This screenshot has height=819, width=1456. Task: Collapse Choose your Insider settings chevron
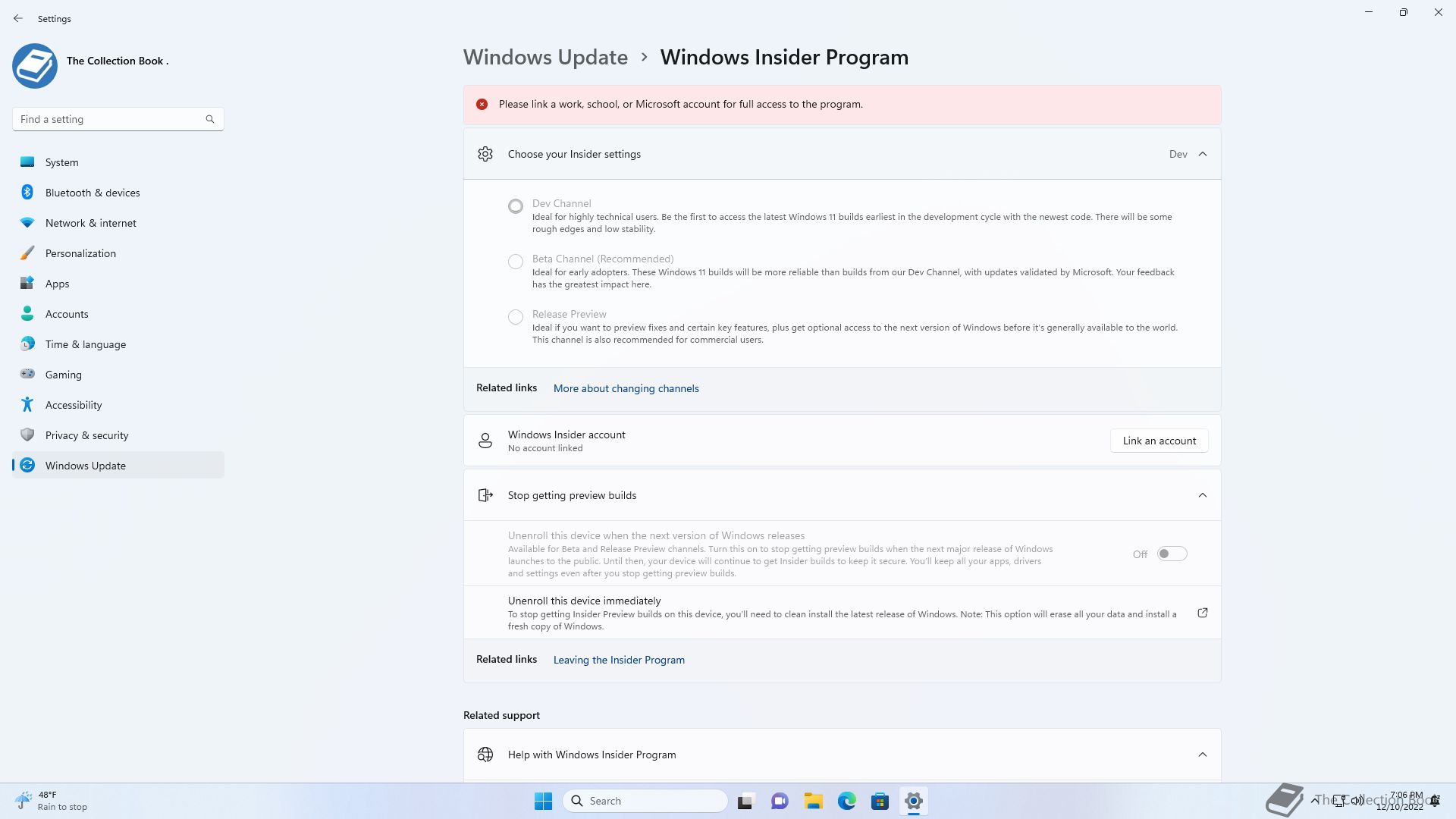[1203, 154]
